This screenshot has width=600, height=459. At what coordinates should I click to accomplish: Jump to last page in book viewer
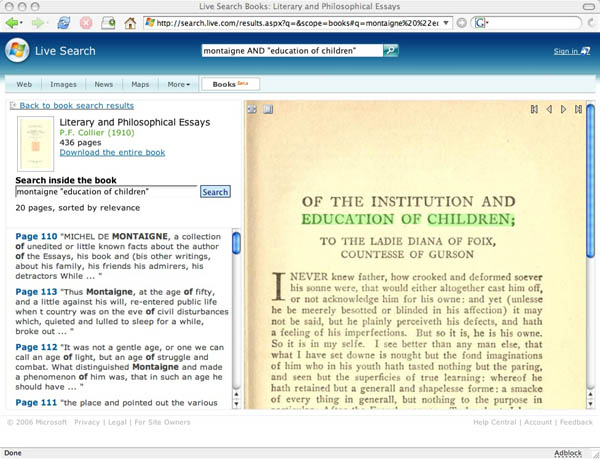pyautogui.click(x=578, y=109)
